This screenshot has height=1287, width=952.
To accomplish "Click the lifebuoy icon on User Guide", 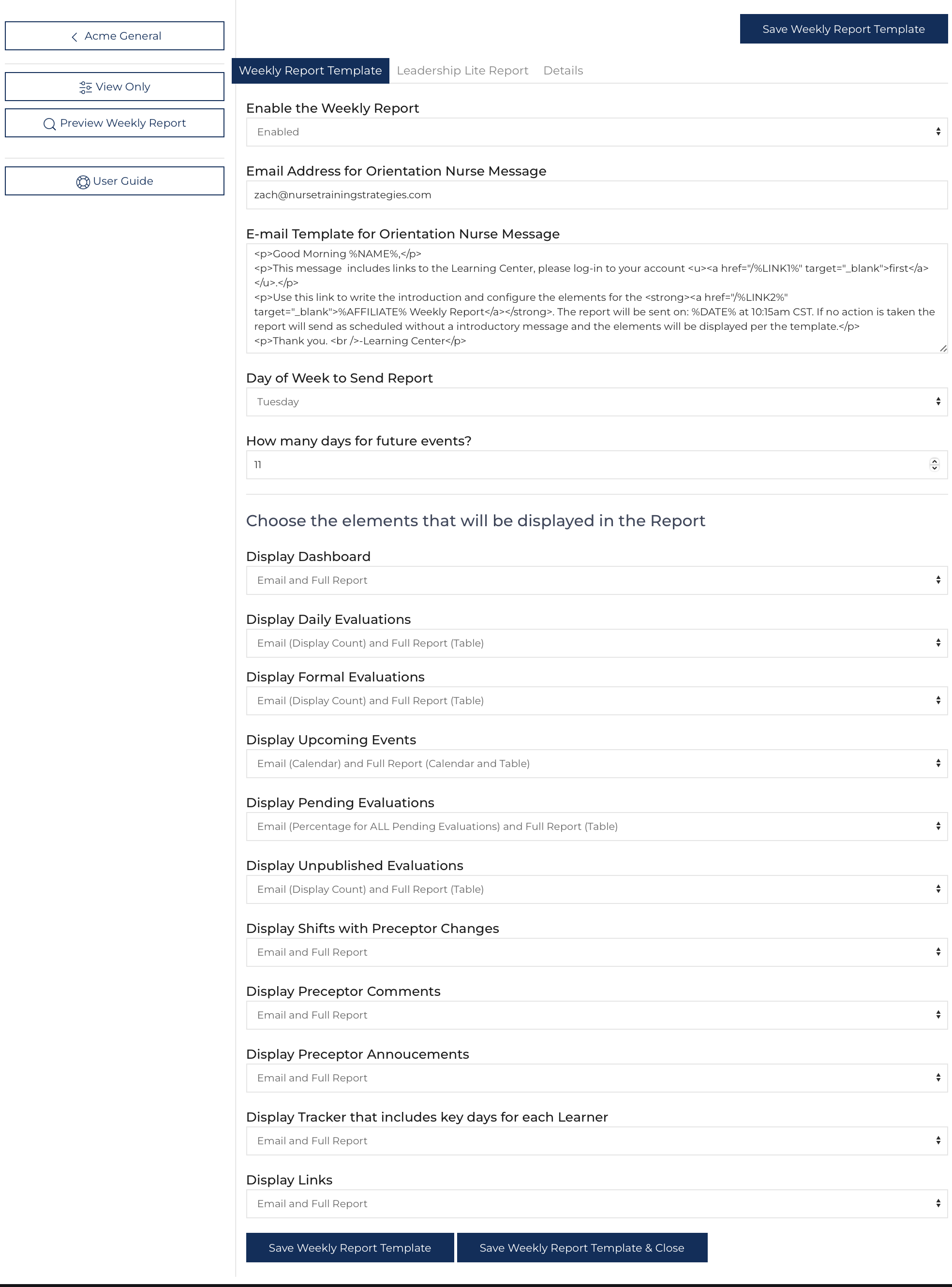I will pyautogui.click(x=83, y=182).
